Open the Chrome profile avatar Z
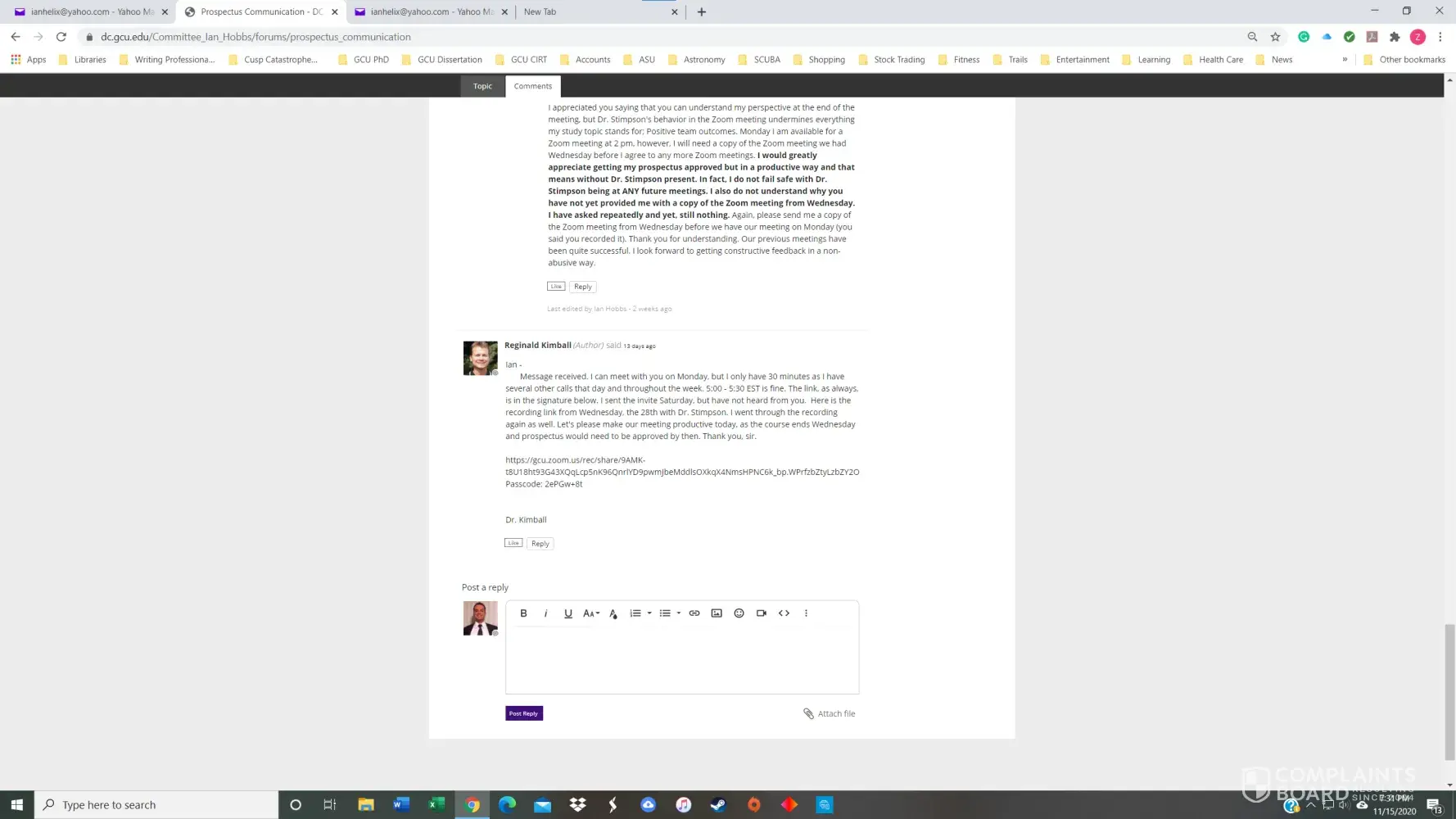The width and height of the screenshot is (1456, 819). pos(1418,37)
